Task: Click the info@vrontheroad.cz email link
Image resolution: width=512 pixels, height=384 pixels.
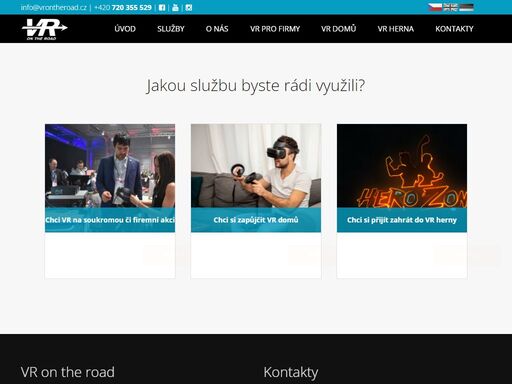Action: (54, 8)
